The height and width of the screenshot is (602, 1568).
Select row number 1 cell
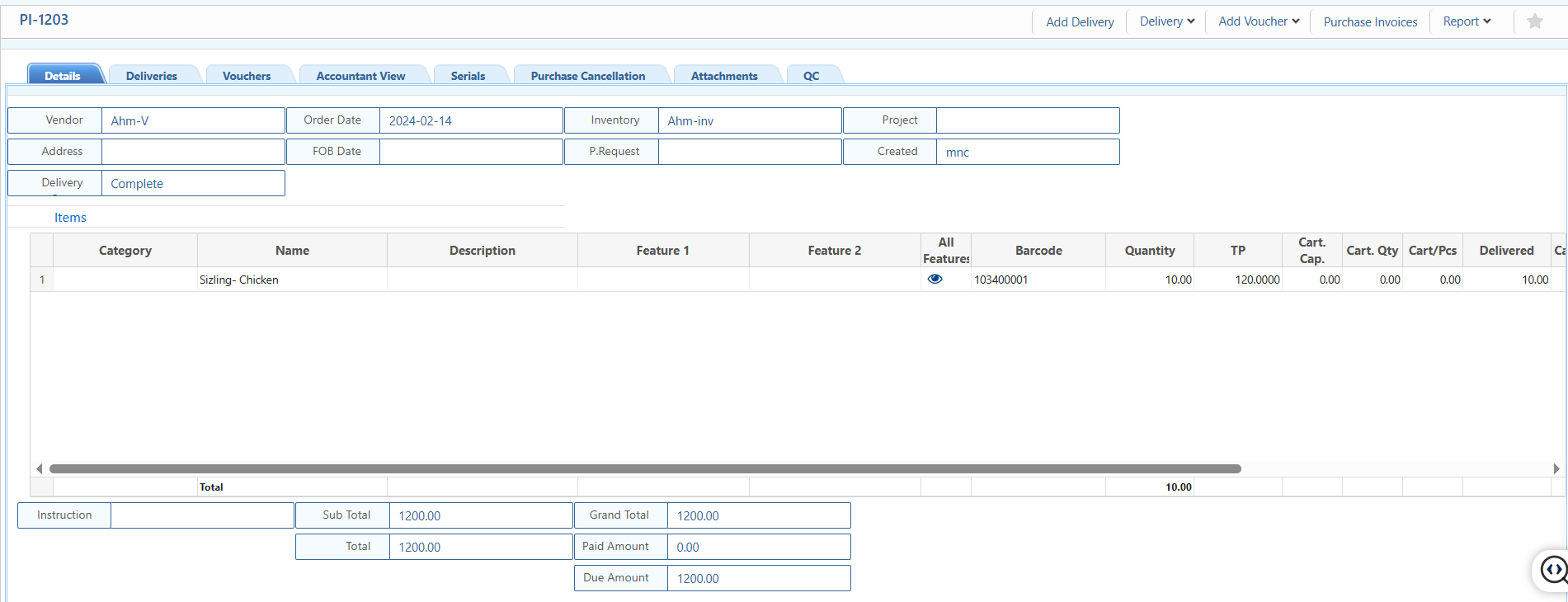click(42, 280)
